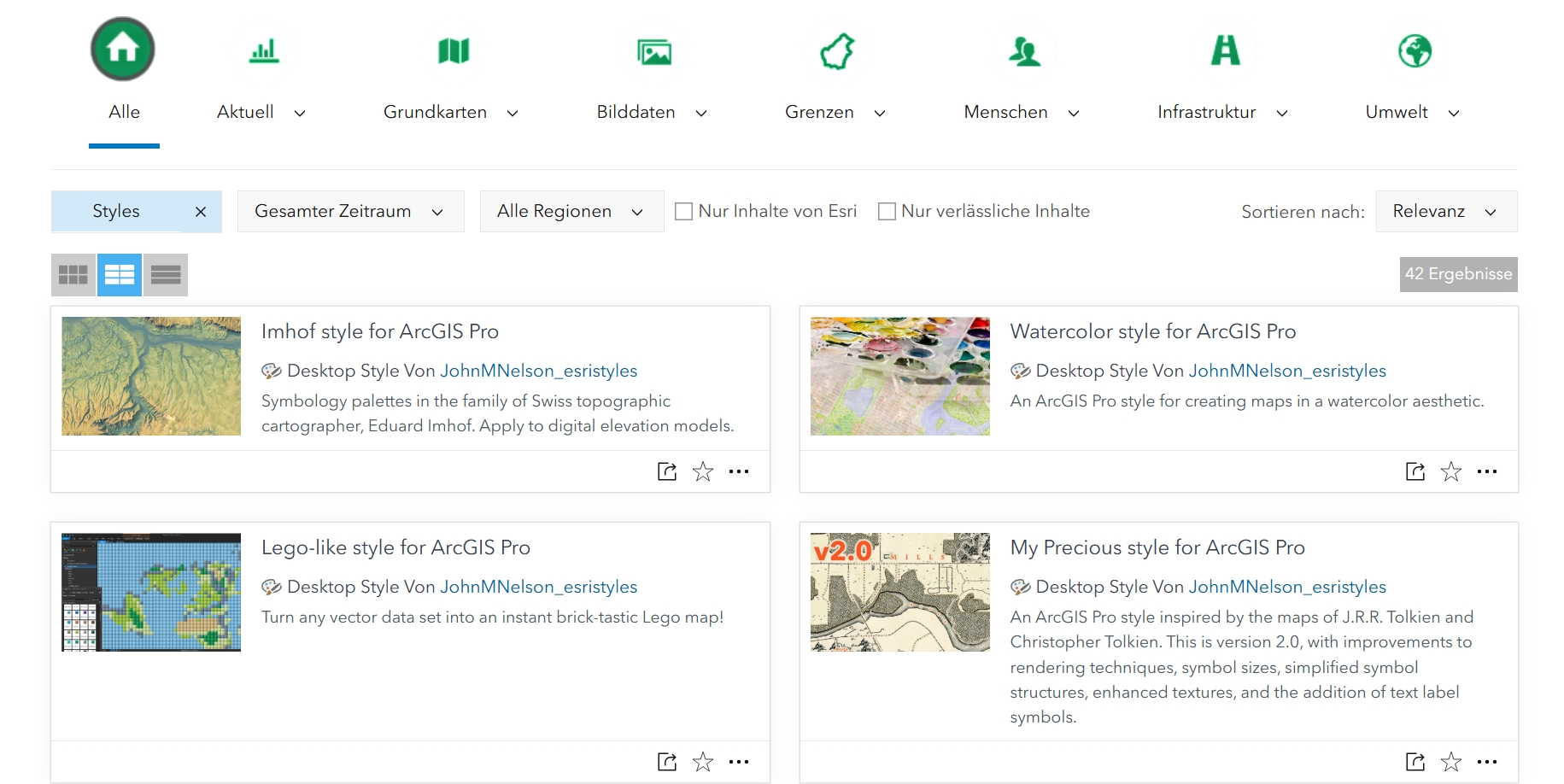Expand the Umwelt category chevron
This screenshot has height=784, width=1564.
(x=1454, y=113)
